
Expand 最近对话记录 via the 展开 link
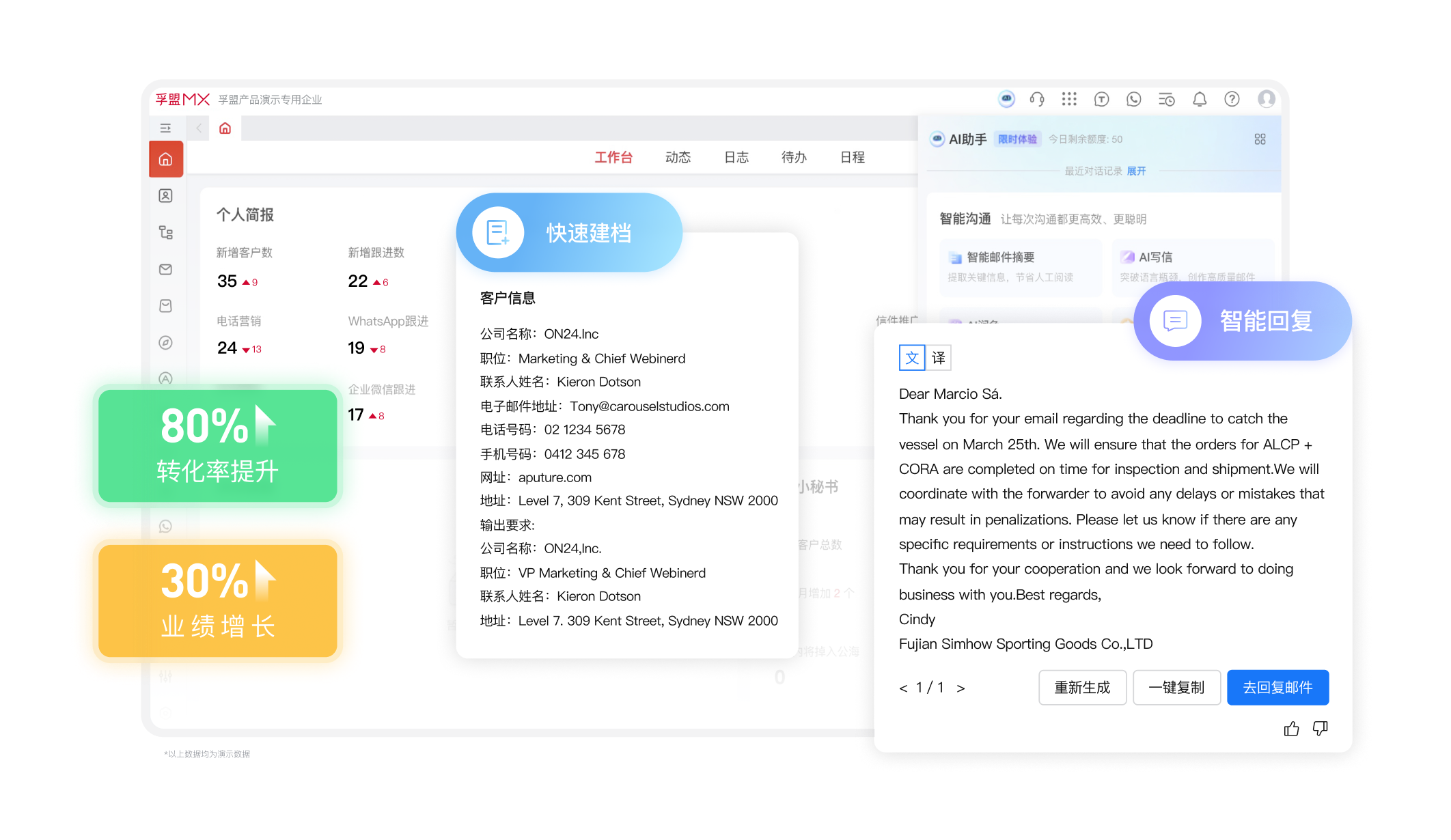click(x=1136, y=171)
